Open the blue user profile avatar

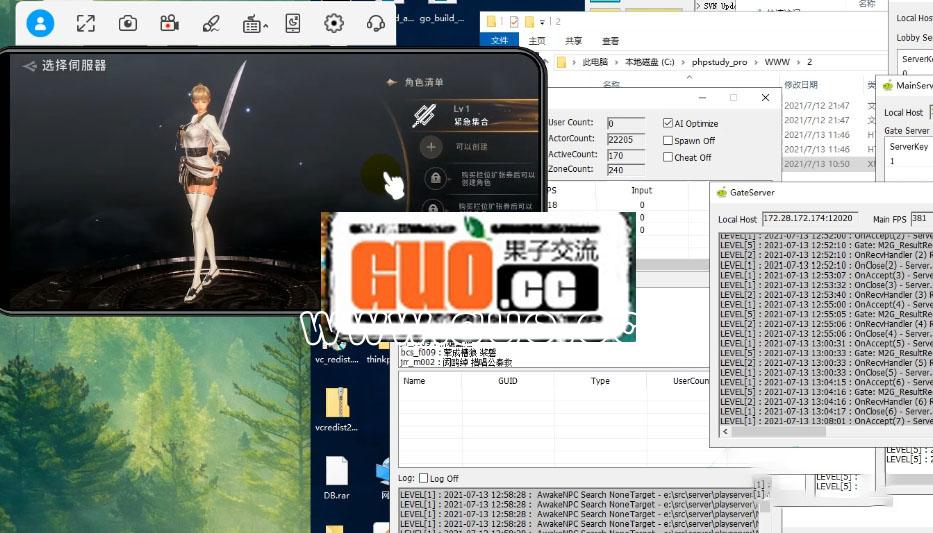point(40,24)
